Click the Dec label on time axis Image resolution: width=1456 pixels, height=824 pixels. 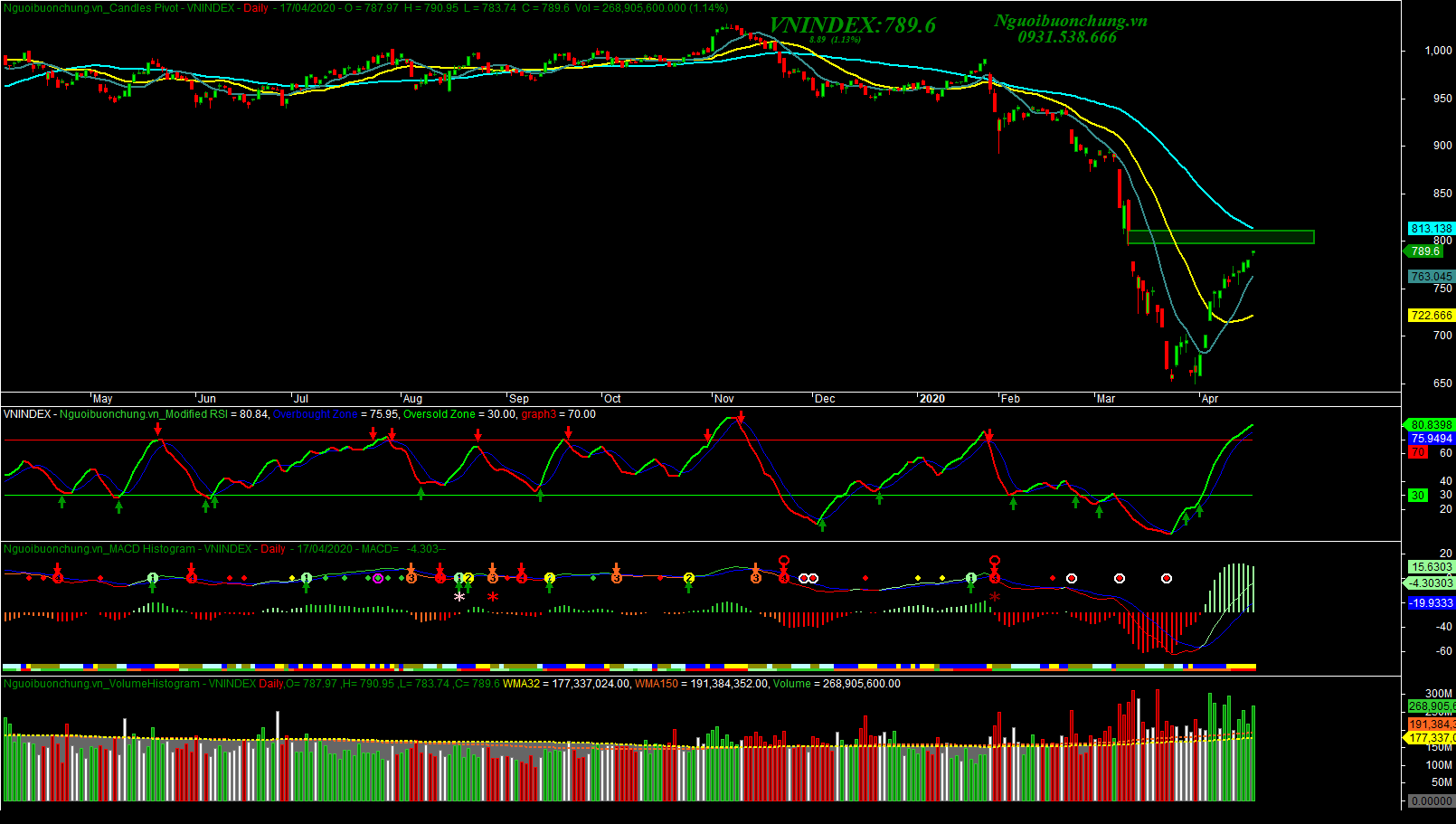point(825,399)
